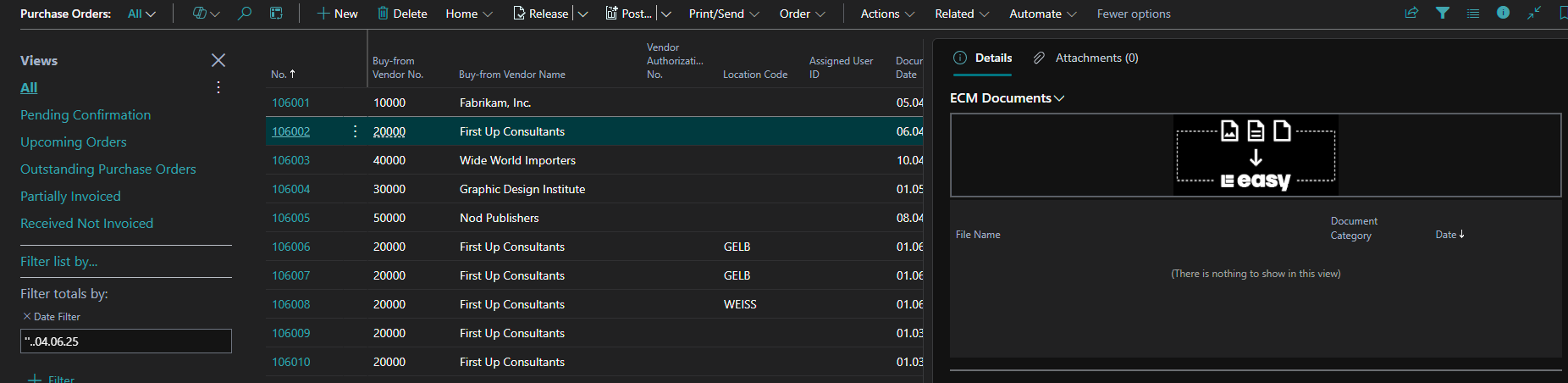The image size is (1568, 383).
Task: Close the Views pane
Action: pyautogui.click(x=218, y=60)
